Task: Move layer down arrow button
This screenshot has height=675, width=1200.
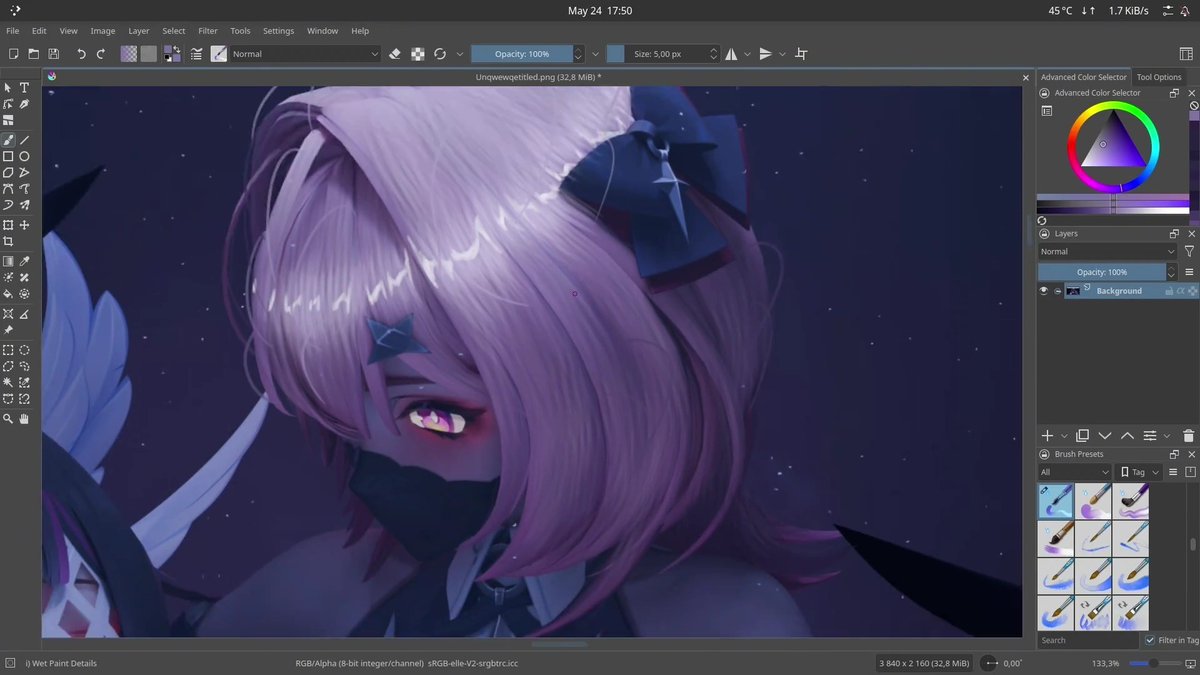Action: pos(1105,436)
